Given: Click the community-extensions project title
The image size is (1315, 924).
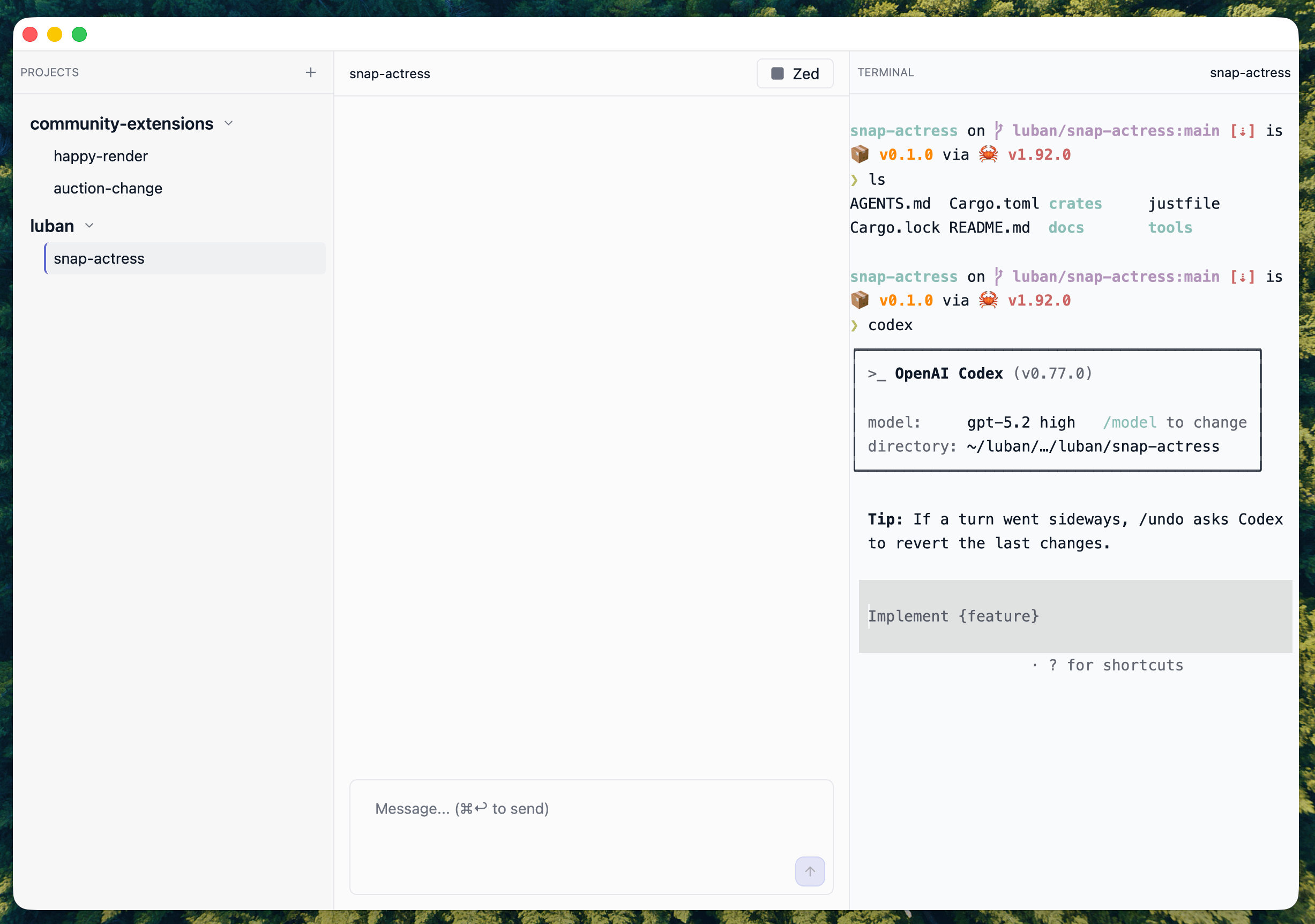Looking at the screenshot, I should coord(122,124).
